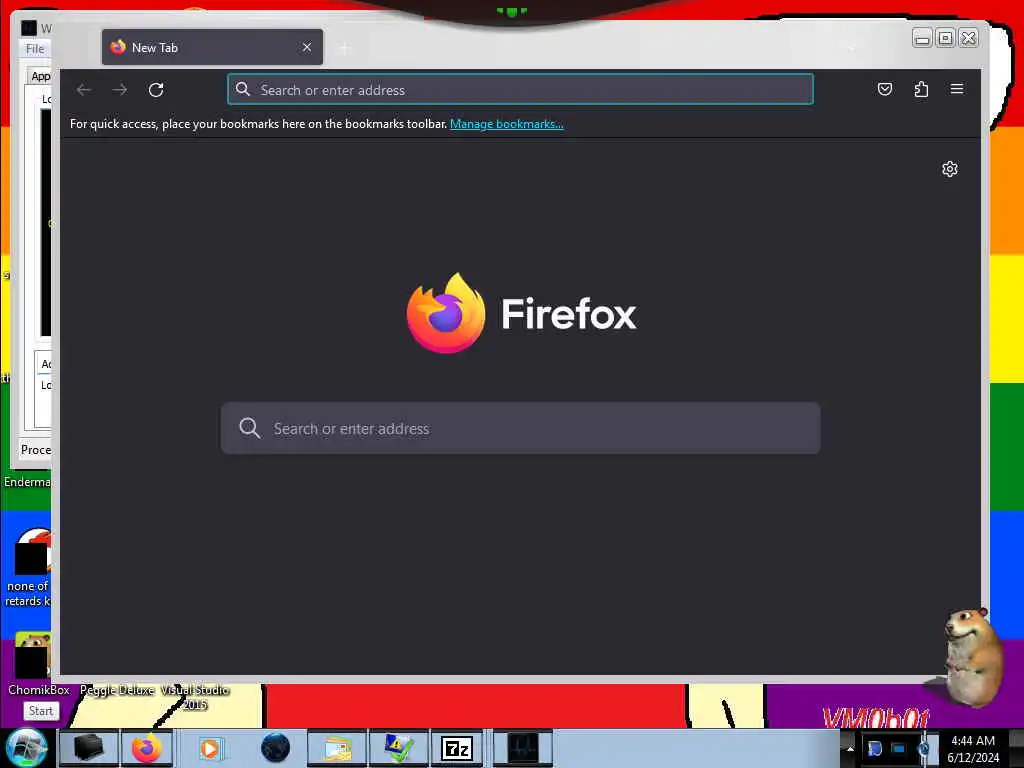Open the Pocket save icon
The image size is (1024, 768).
pyautogui.click(x=884, y=89)
